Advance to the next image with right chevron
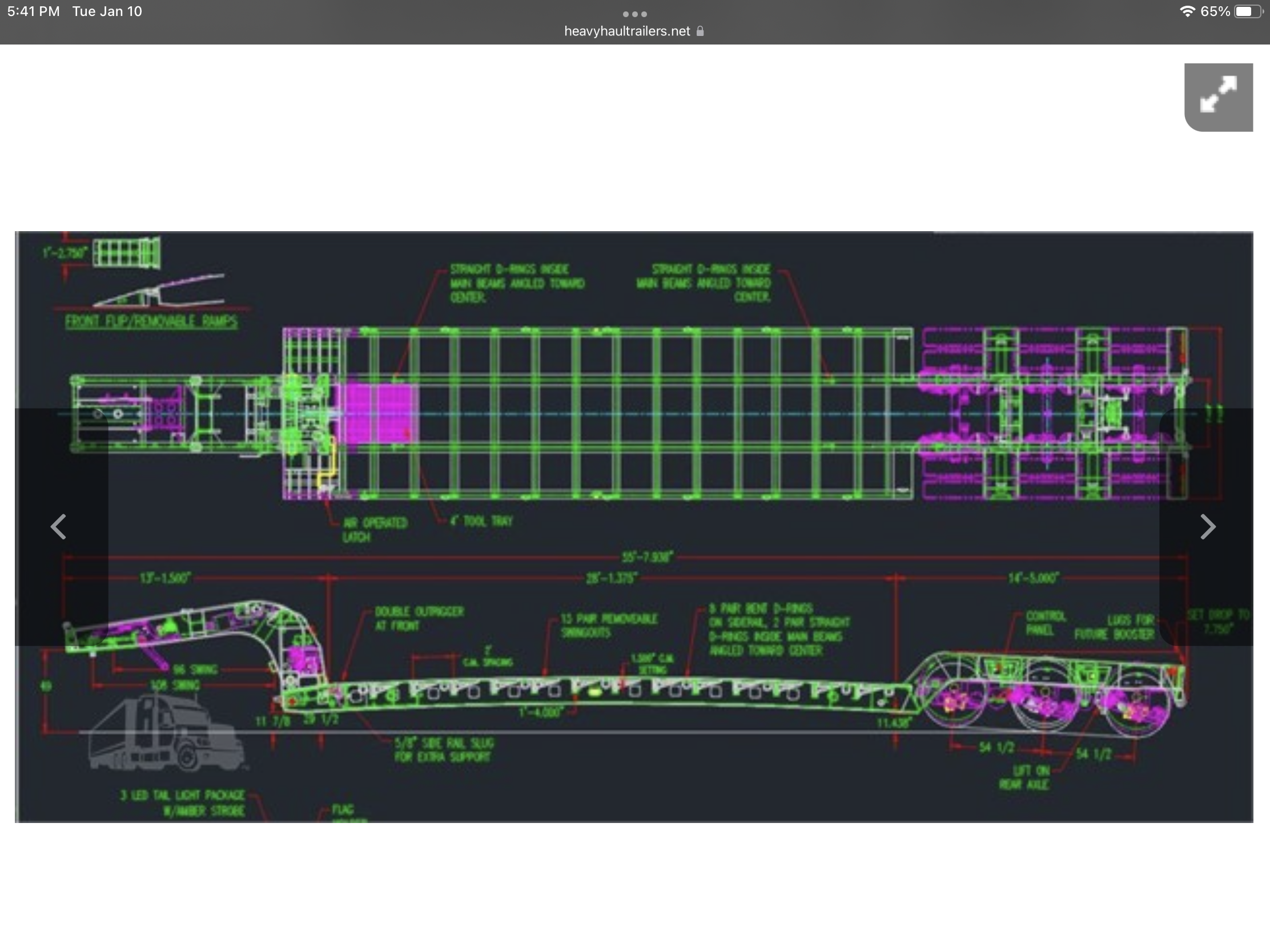Image resolution: width=1270 pixels, height=952 pixels. (x=1207, y=526)
